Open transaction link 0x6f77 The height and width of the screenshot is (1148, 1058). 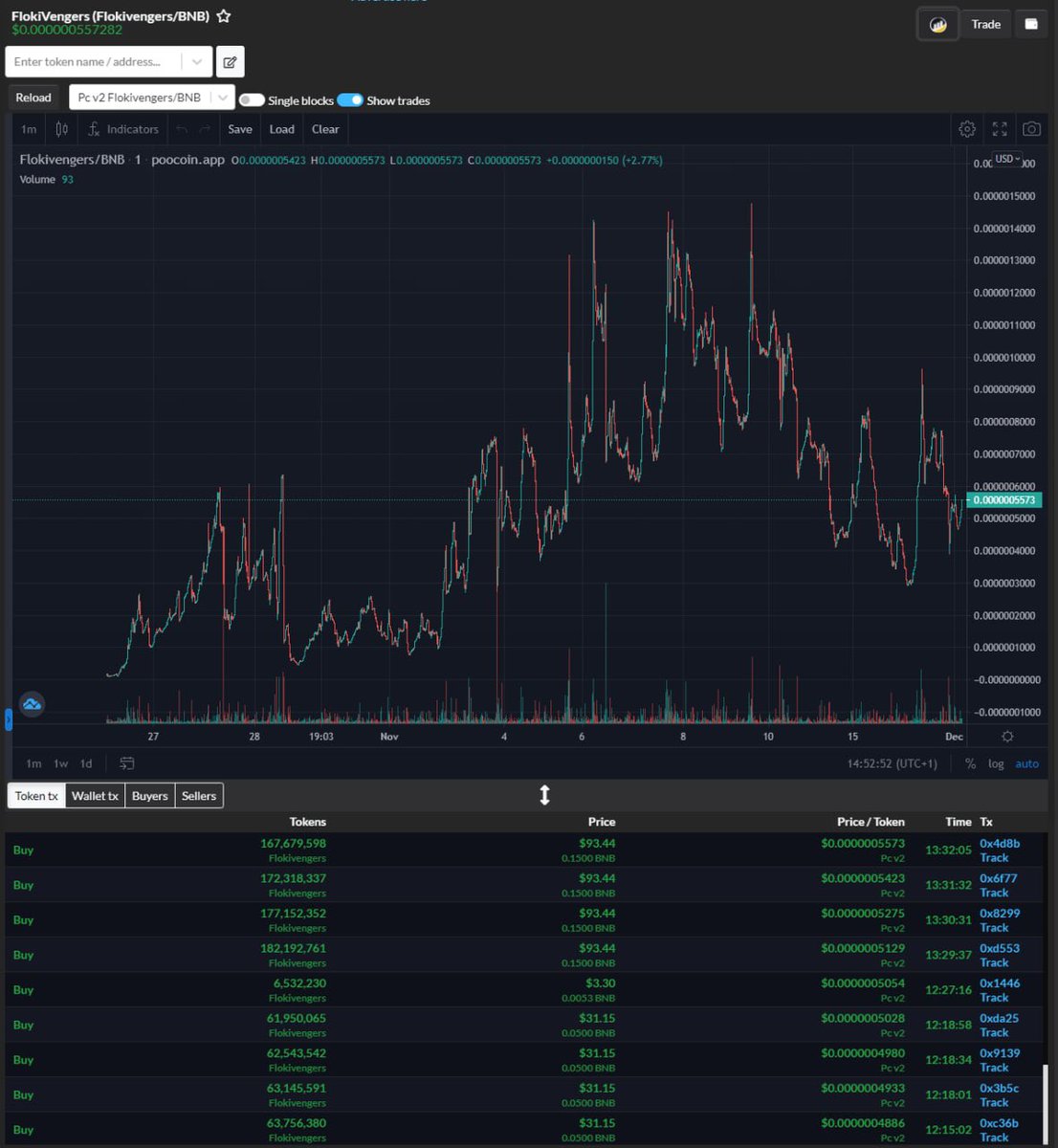999,878
